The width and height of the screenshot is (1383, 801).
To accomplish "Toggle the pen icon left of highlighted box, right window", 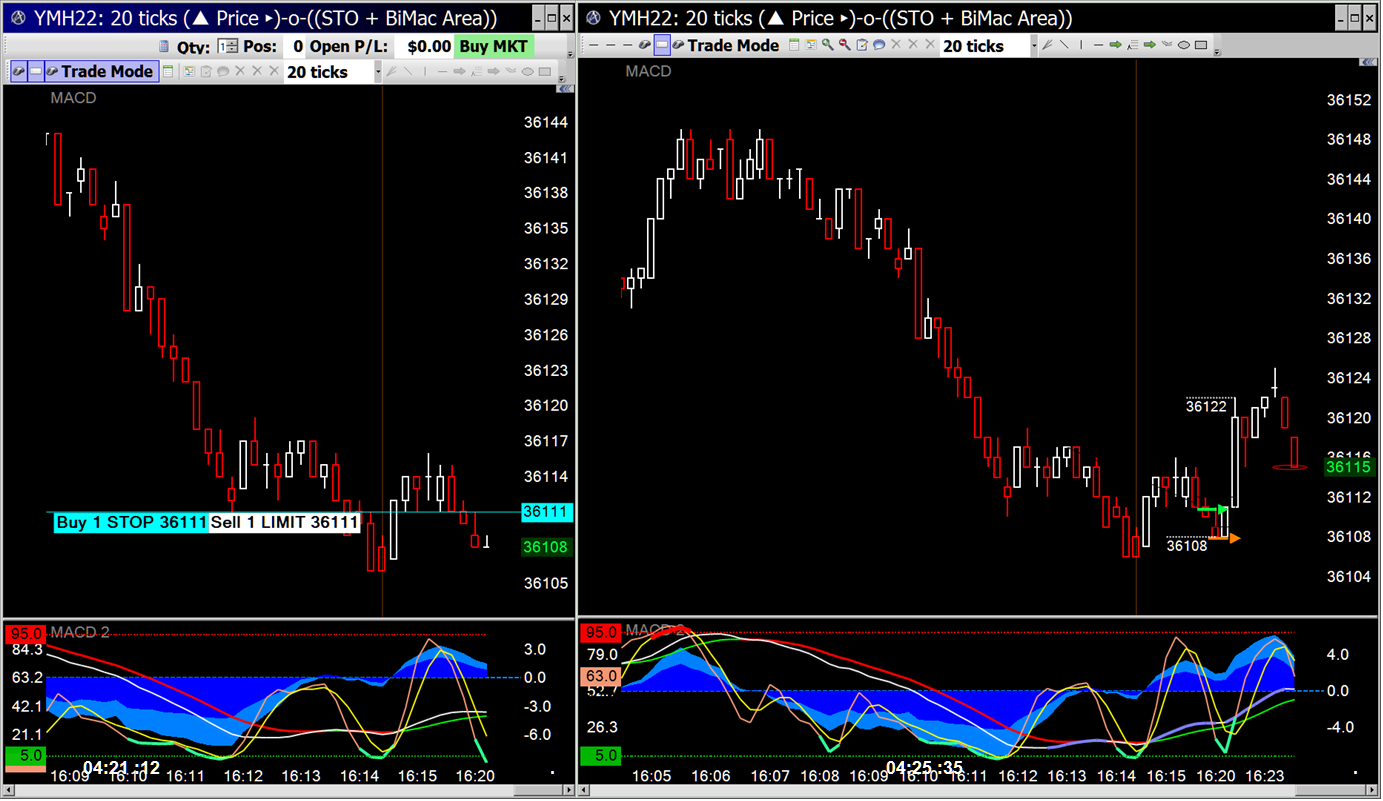I will tap(644, 45).
